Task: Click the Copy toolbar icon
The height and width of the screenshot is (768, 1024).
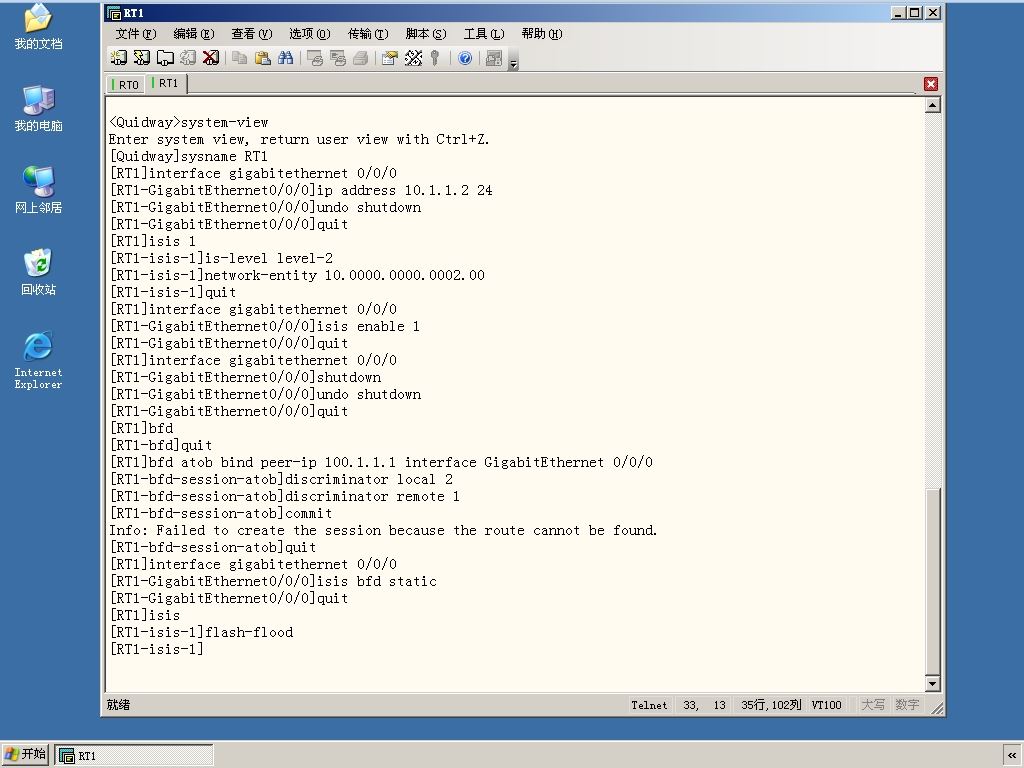Action: pos(240,58)
